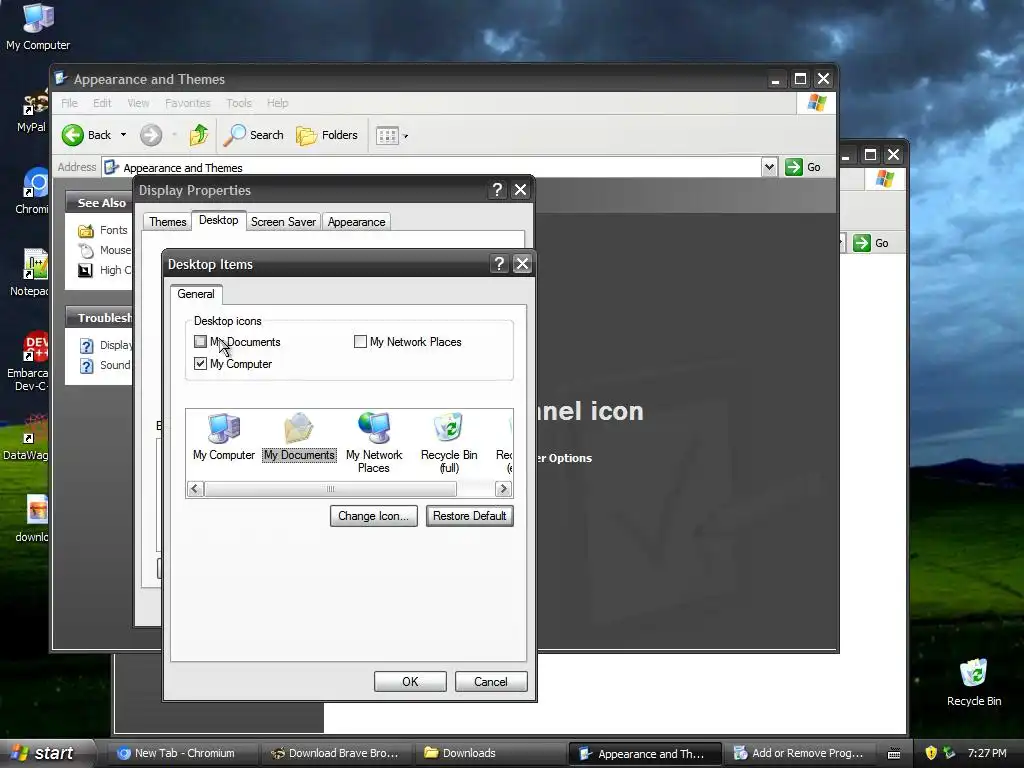1024x768 pixels.
Task: Open High Contrast link in See Also
Action: coord(104,270)
